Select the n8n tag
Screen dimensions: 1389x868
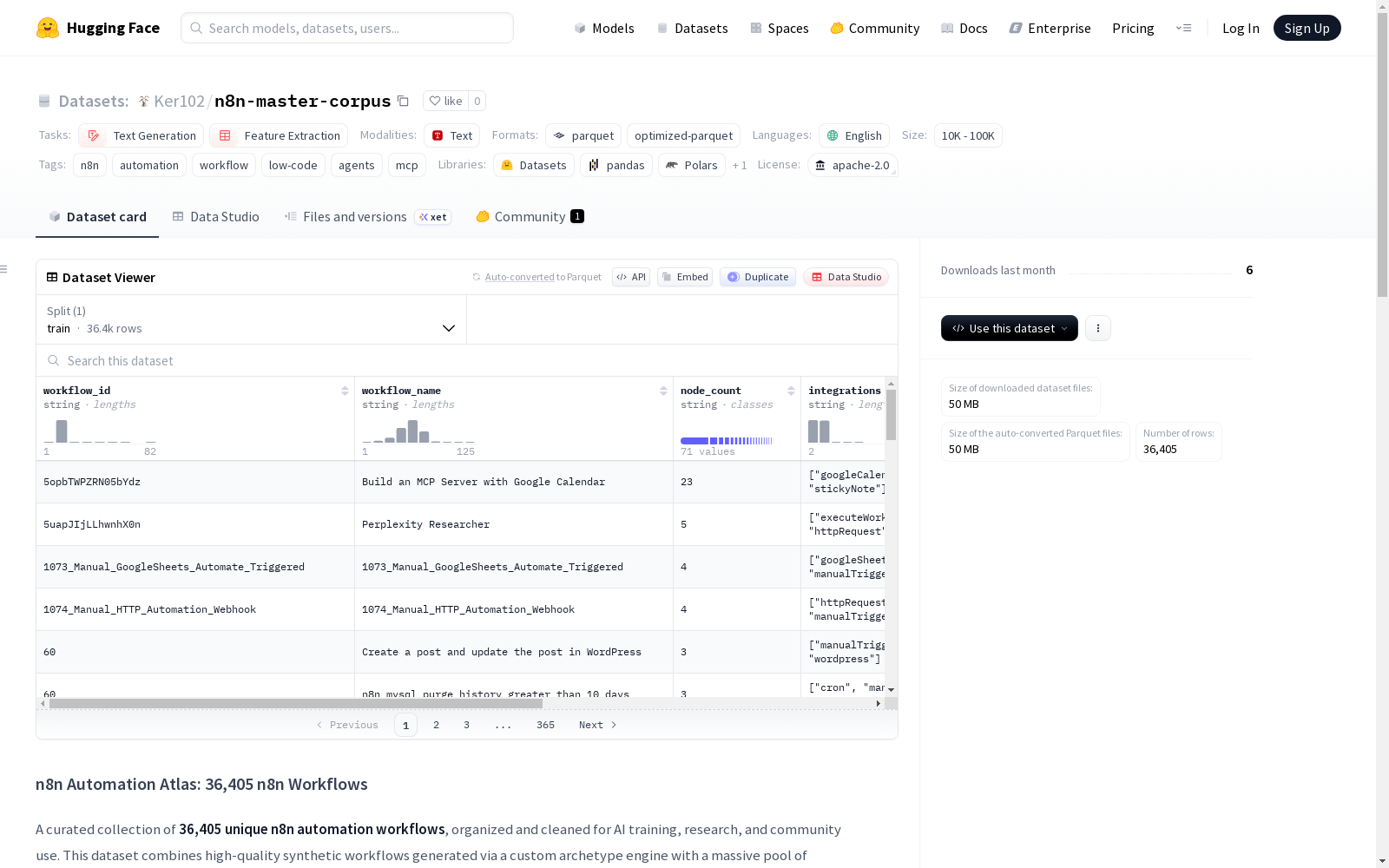[x=89, y=165]
